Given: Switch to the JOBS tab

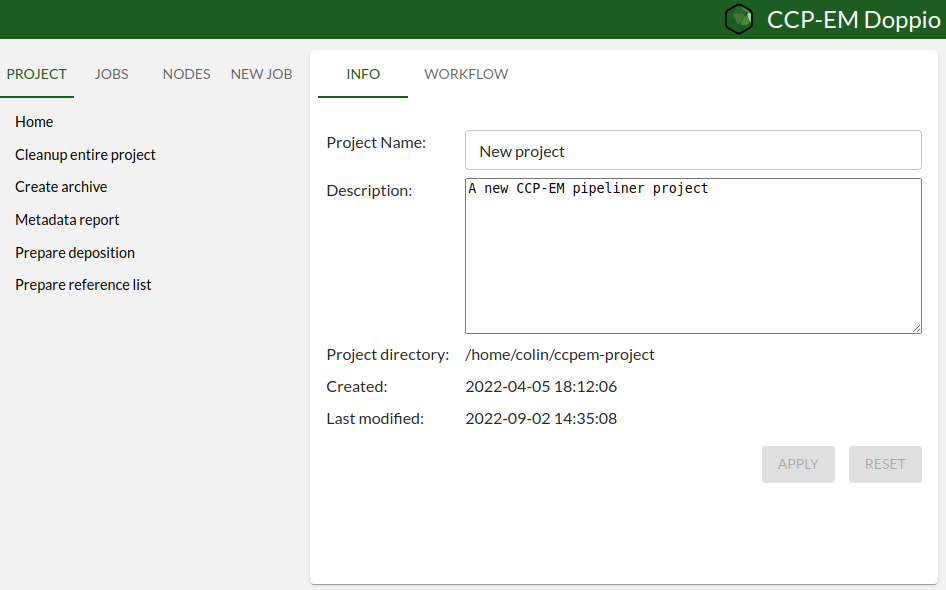Looking at the screenshot, I should (111, 73).
